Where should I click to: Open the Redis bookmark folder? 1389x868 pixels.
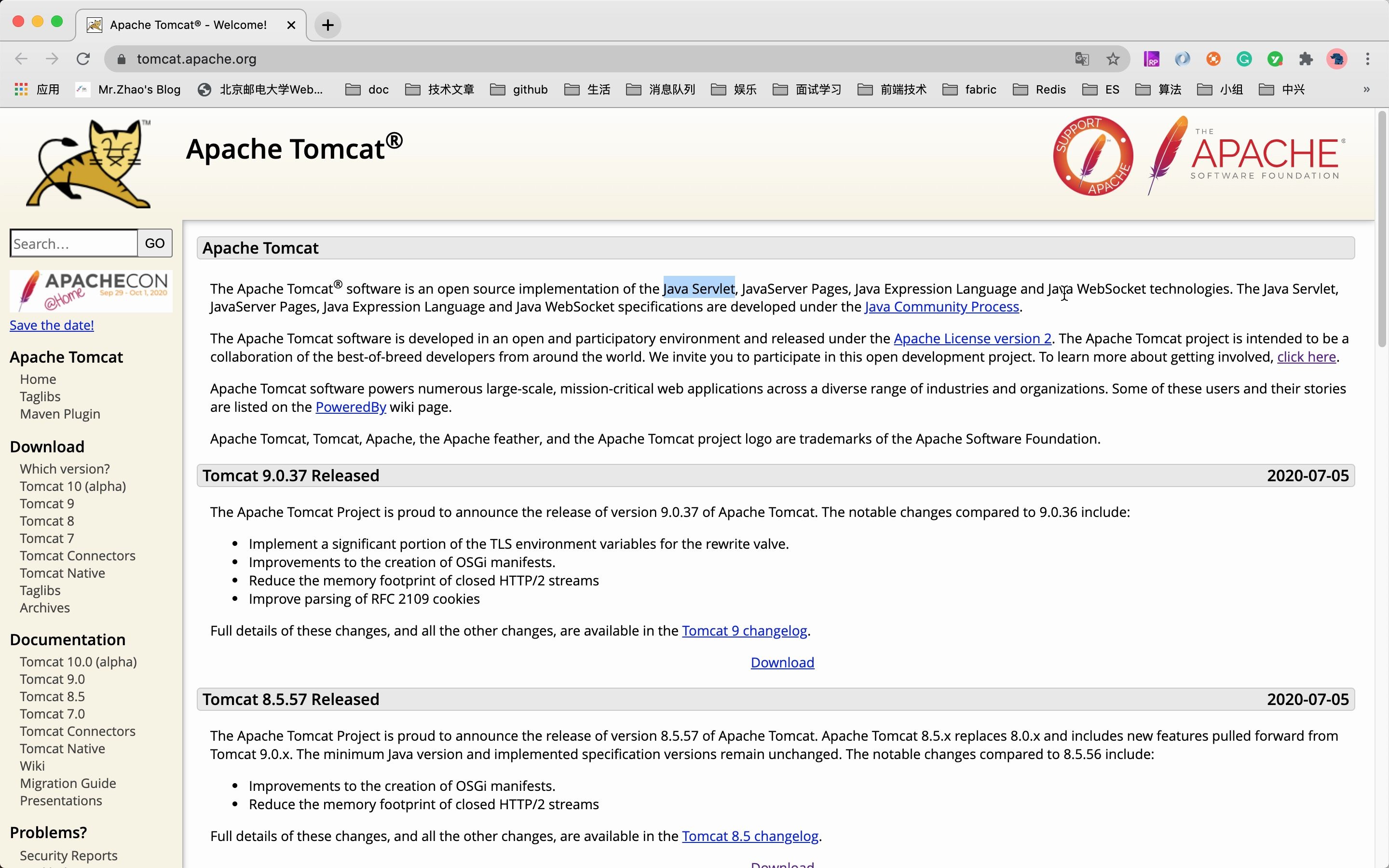click(x=1039, y=89)
